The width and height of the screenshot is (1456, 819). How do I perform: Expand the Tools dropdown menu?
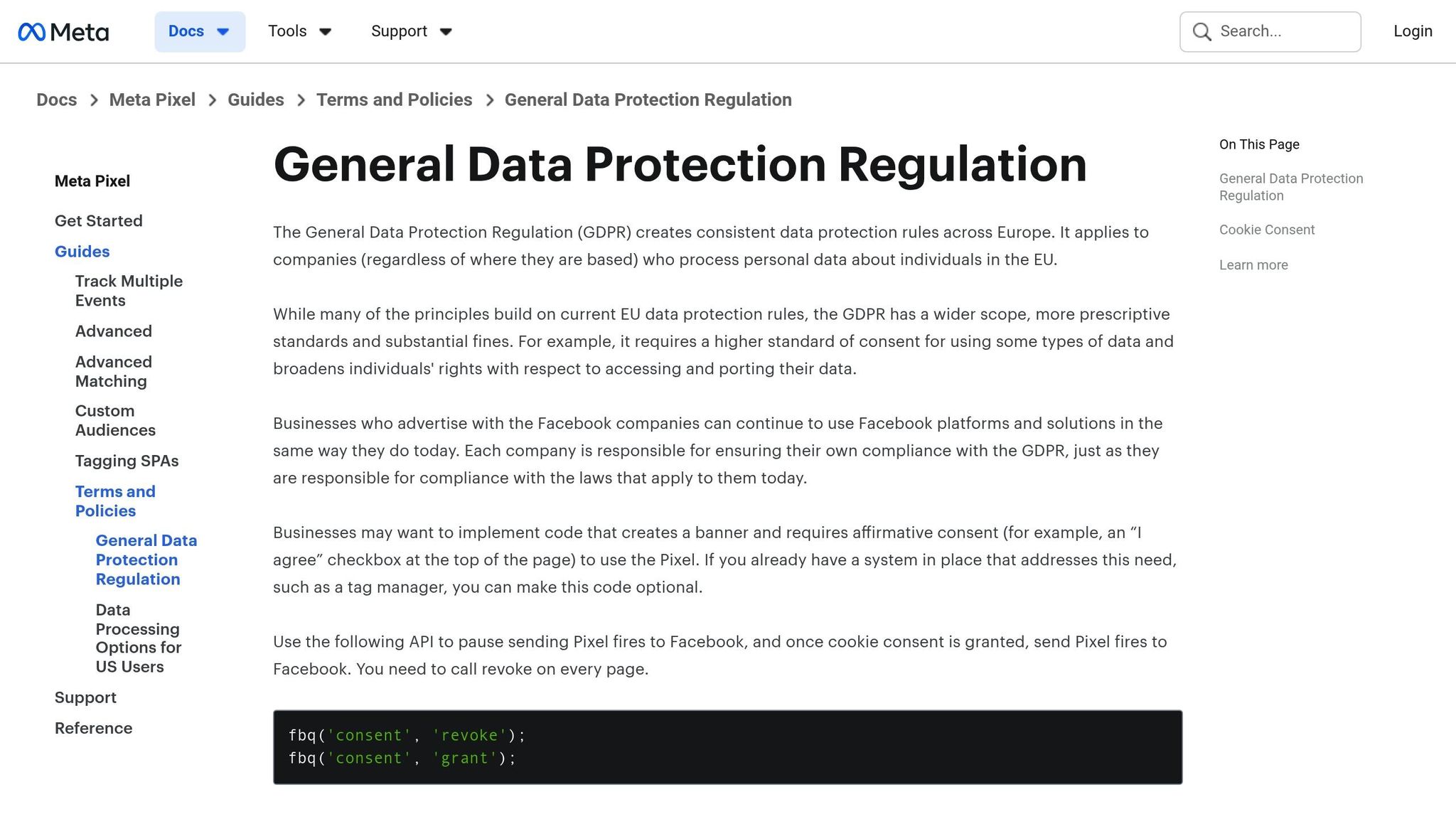299,31
